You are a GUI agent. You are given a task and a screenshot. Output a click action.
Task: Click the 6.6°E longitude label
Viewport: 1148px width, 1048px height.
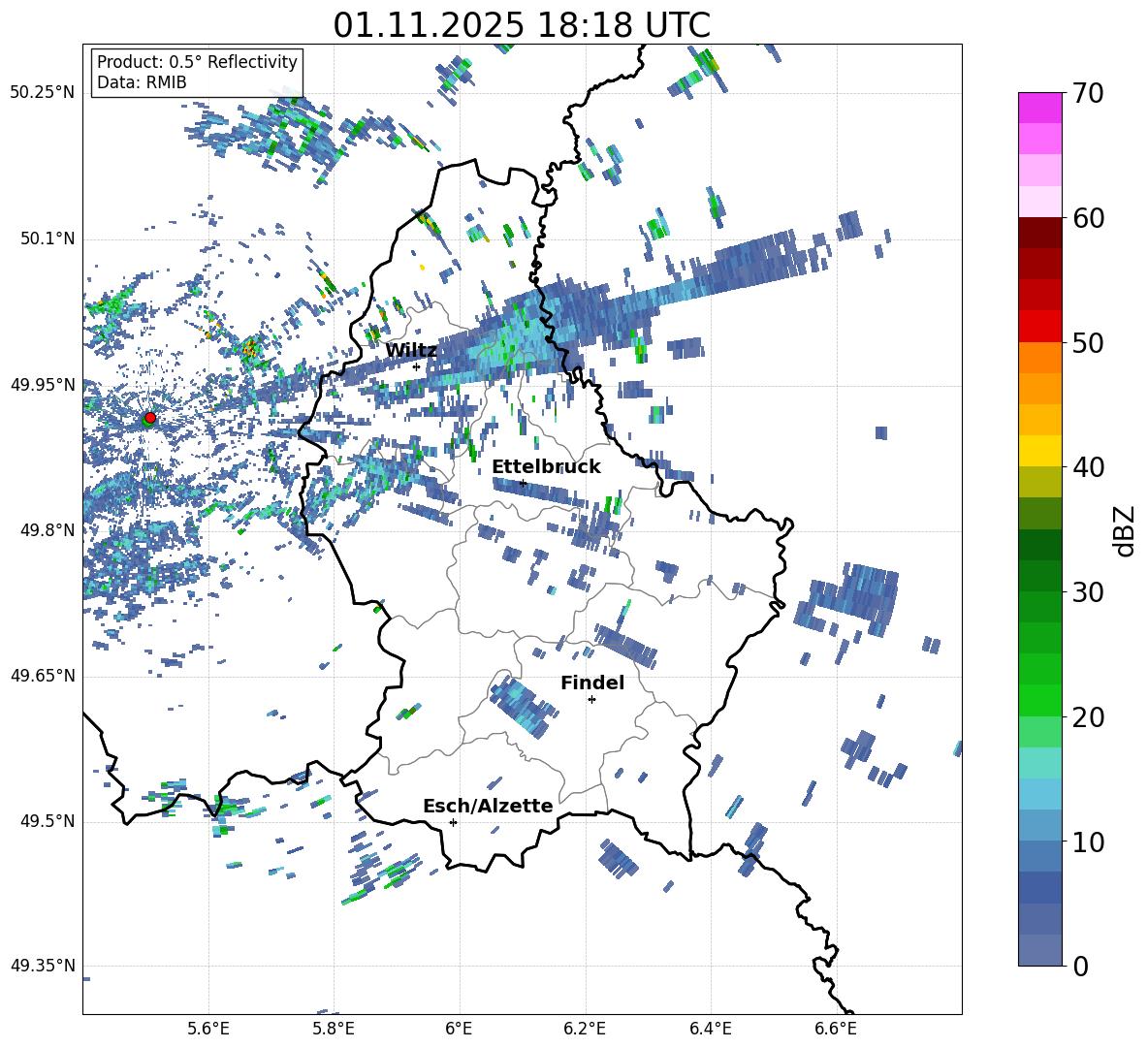pyautogui.click(x=836, y=1029)
